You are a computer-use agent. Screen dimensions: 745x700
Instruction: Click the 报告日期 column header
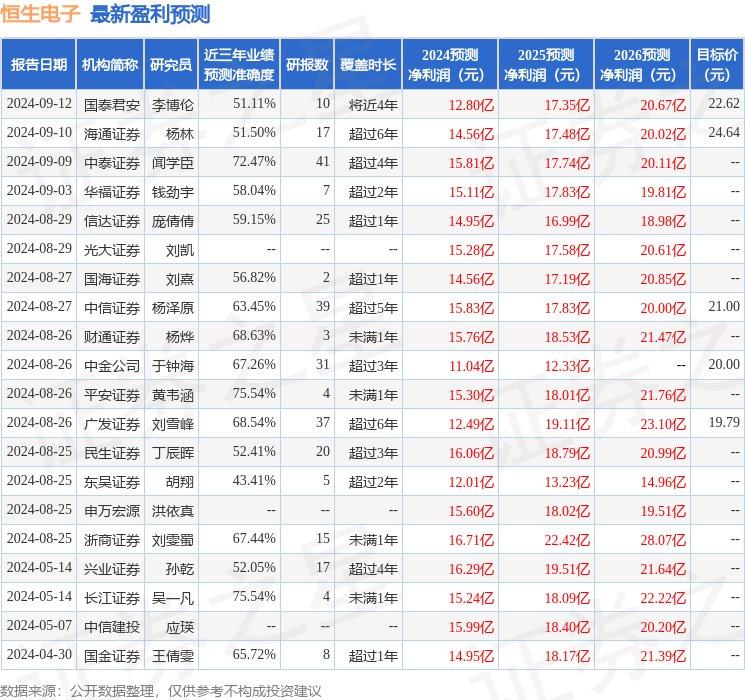pos(38,65)
